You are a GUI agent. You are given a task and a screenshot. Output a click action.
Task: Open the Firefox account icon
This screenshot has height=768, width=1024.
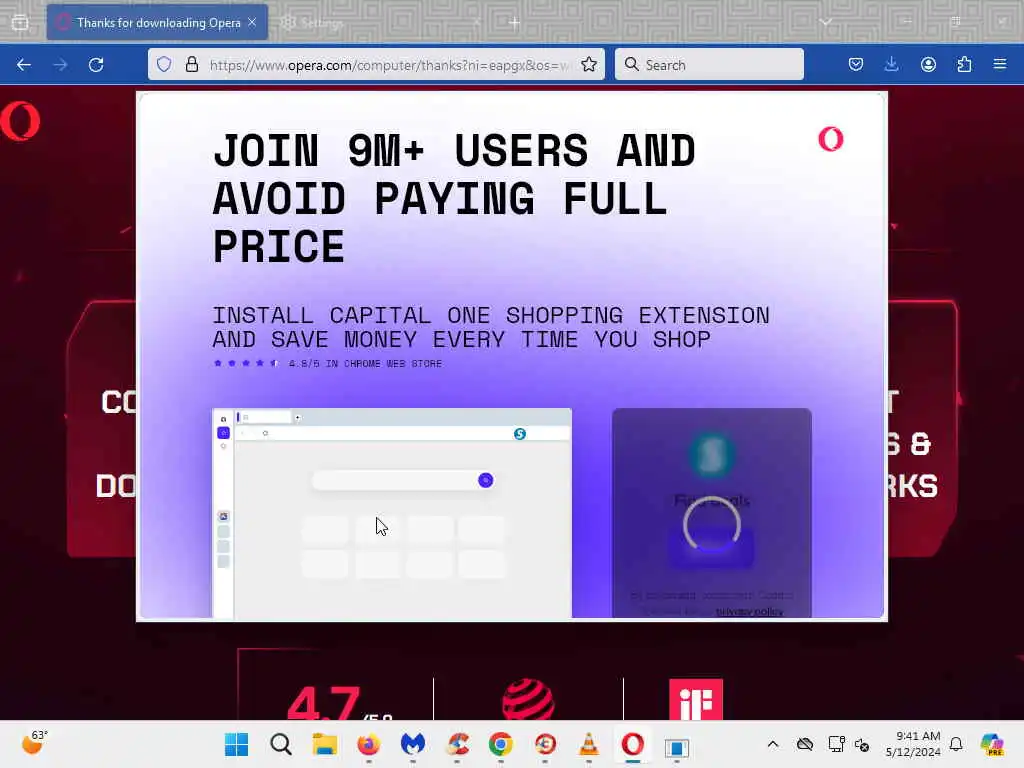pyautogui.click(x=928, y=64)
